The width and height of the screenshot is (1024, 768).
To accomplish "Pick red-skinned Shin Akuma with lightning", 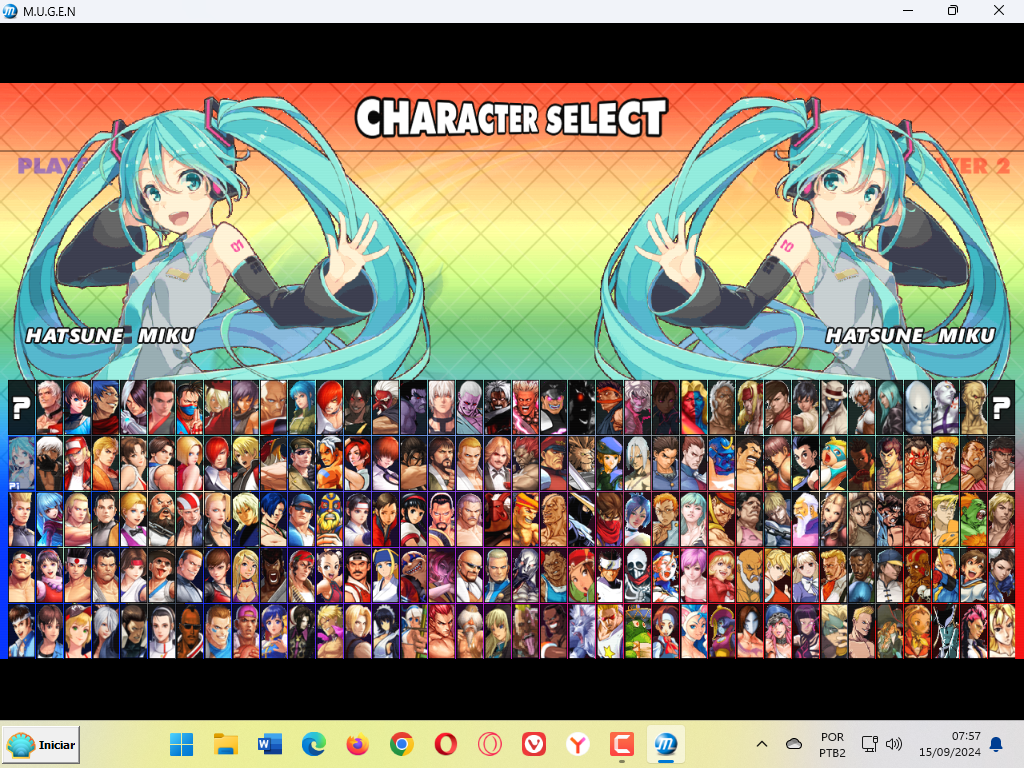I will [526, 408].
